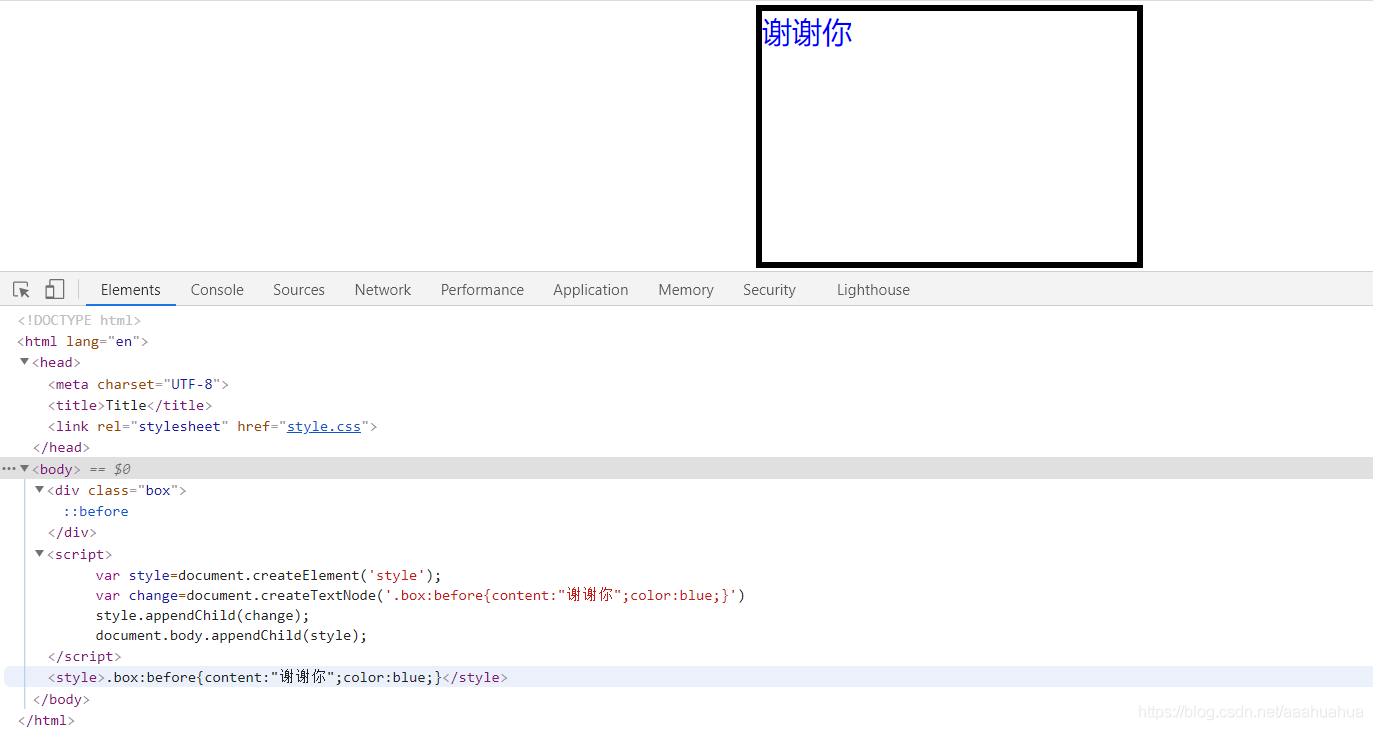
Task: Select the closing /script tag
Action: click(84, 656)
